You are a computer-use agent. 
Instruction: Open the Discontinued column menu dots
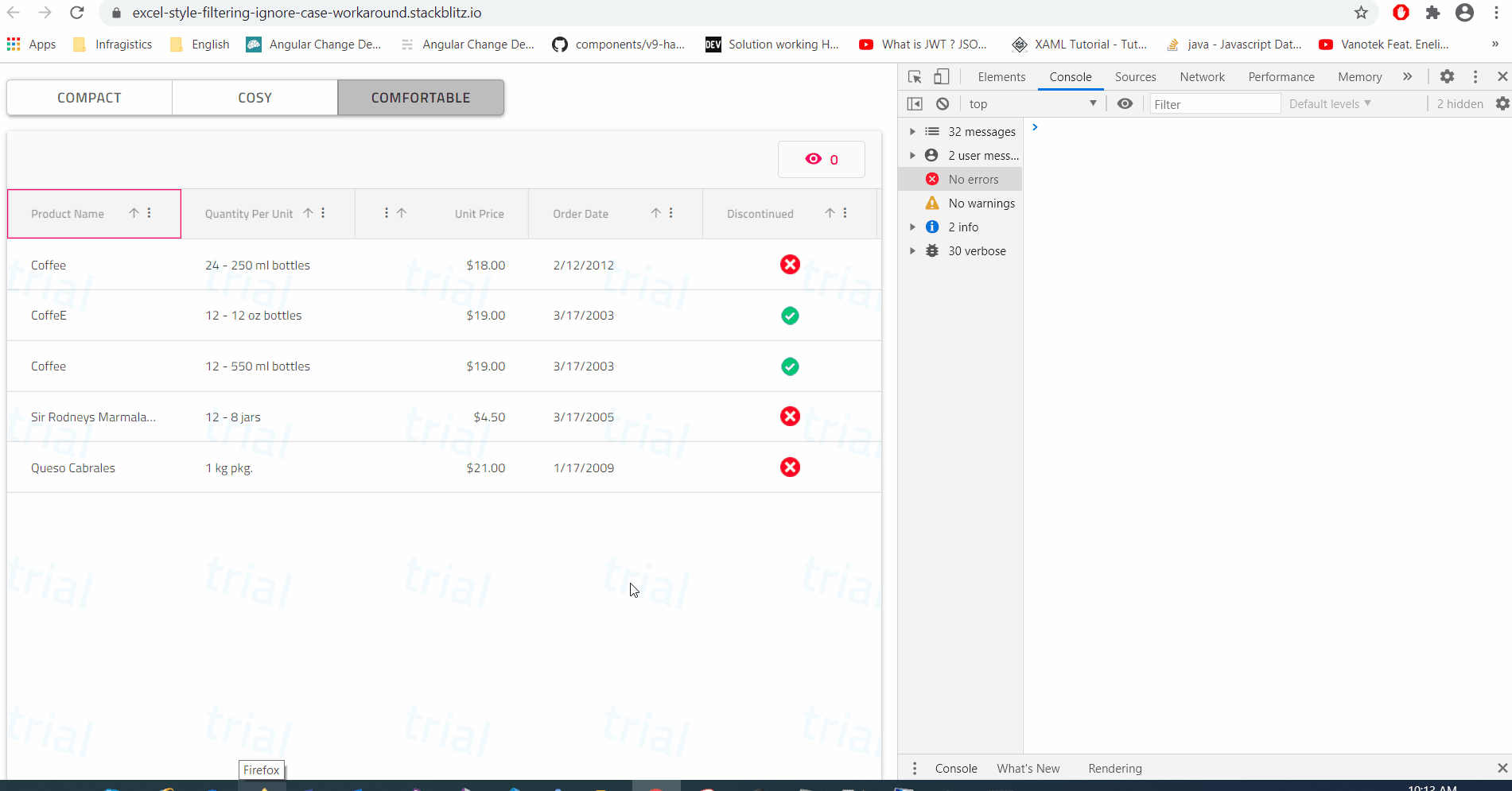[x=845, y=213]
